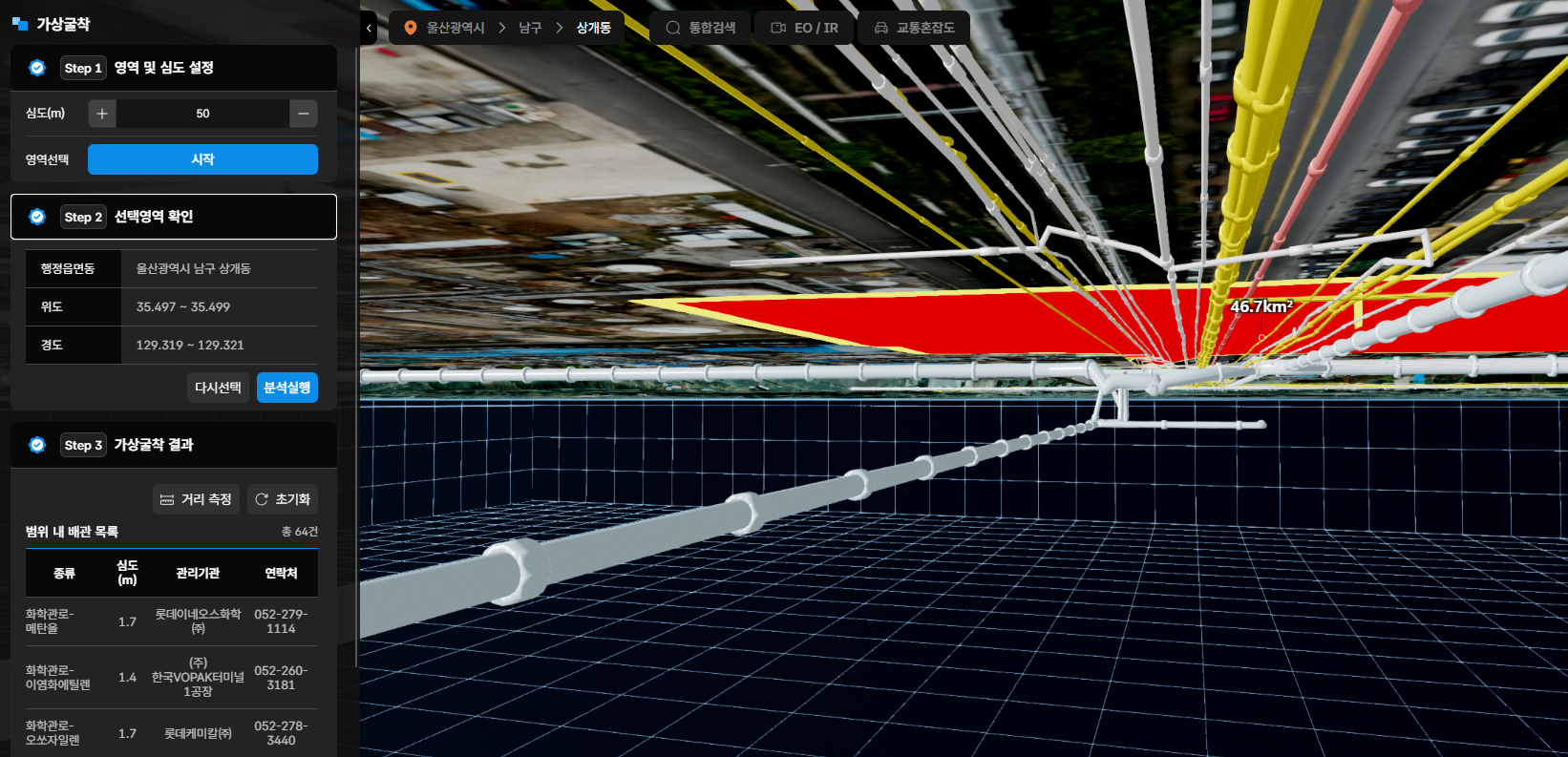Click the 초기화 refresh icon
This screenshot has height=757, width=1568.
point(262,499)
